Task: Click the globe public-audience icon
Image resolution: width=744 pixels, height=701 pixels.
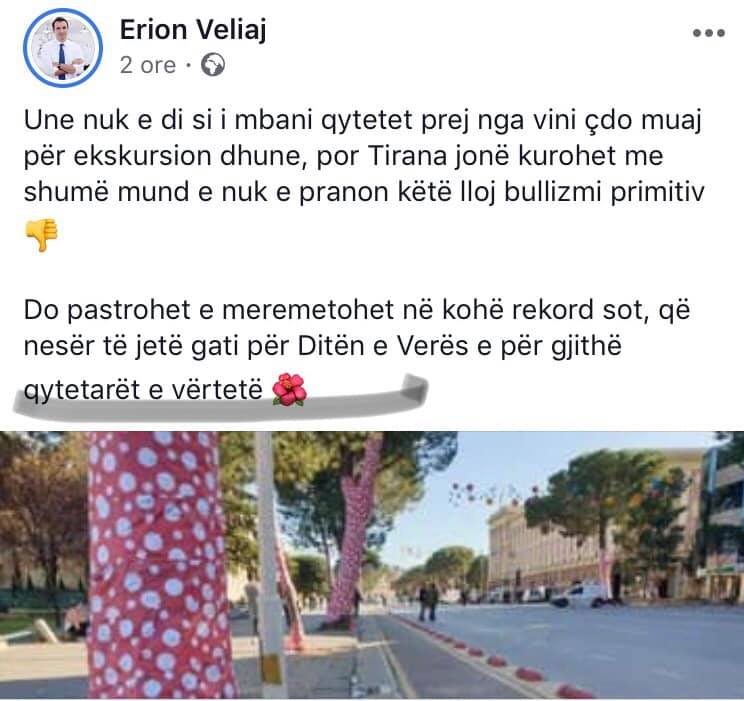Action: click(x=213, y=65)
